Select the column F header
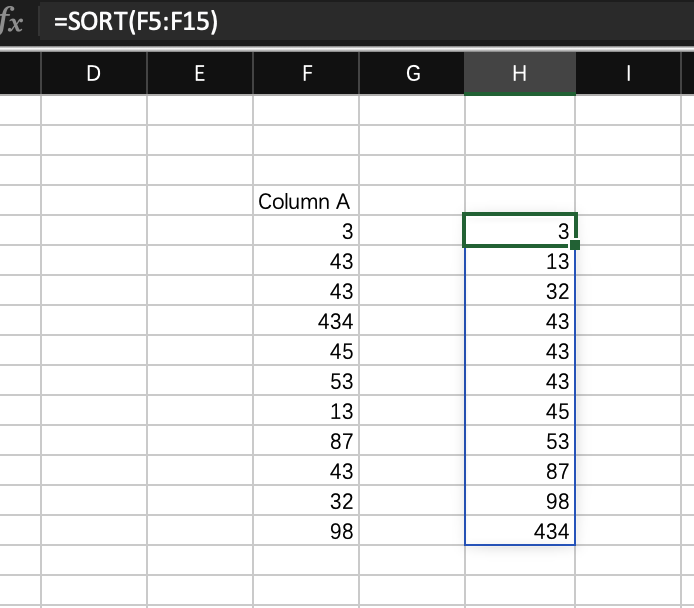The width and height of the screenshot is (694, 608). point(306,72)
